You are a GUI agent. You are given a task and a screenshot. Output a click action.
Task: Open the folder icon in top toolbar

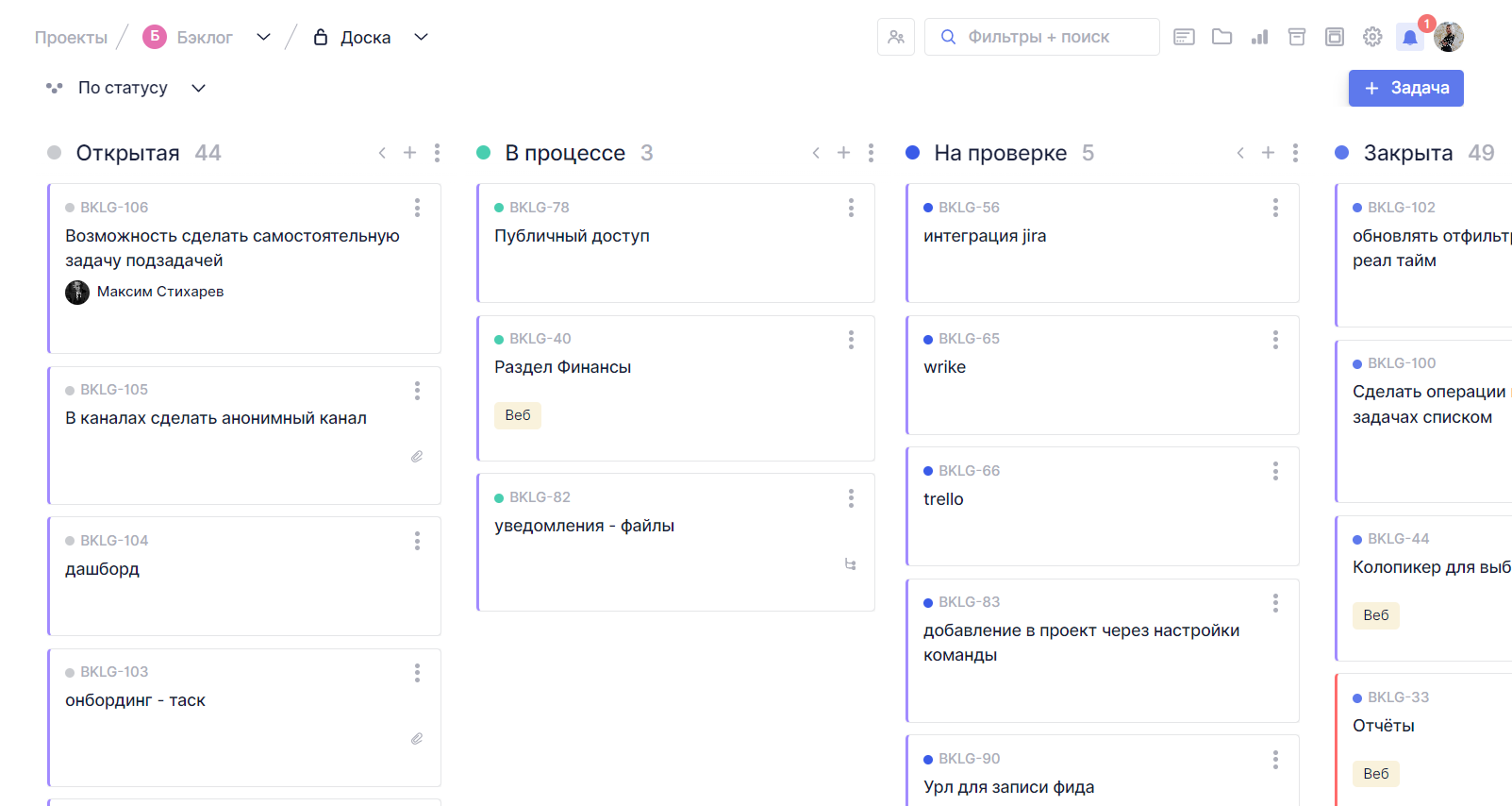(x=1221, y=37)
